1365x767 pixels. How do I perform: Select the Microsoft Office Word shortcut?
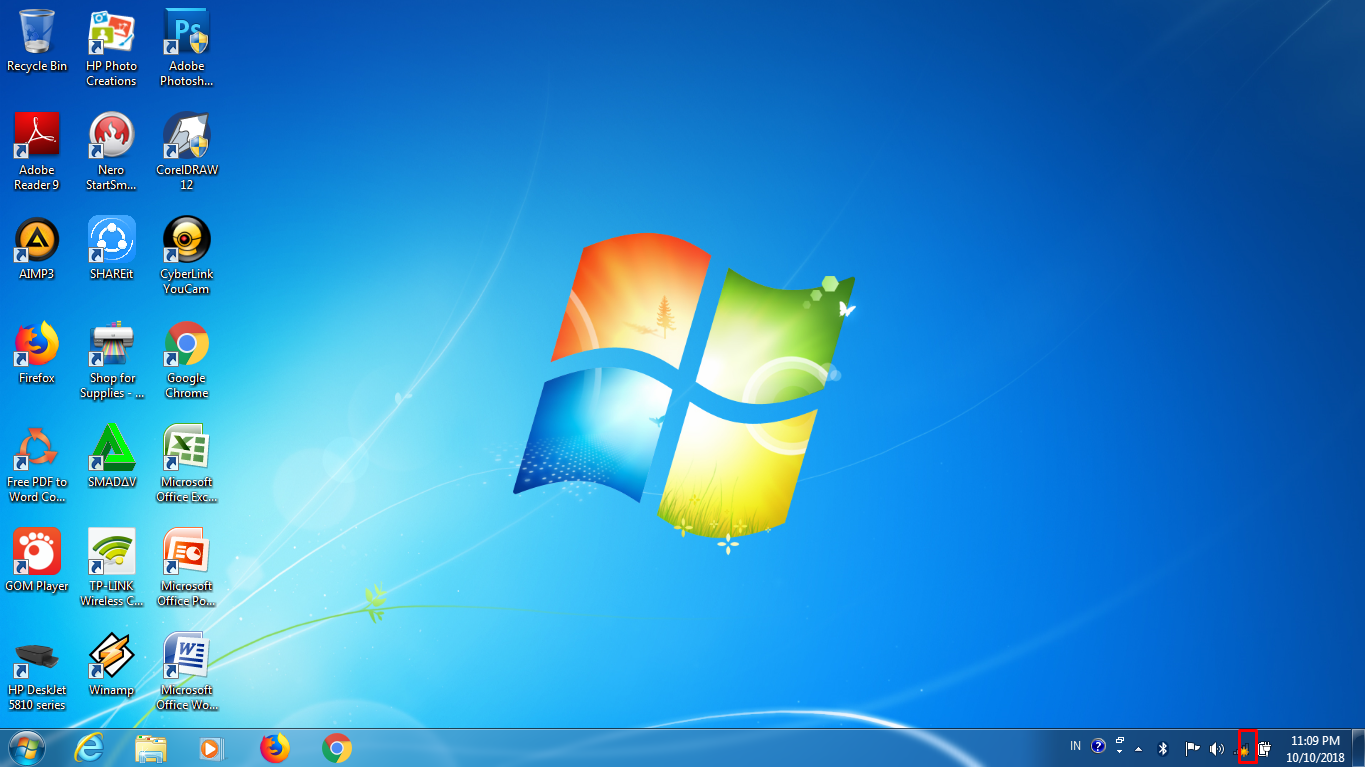pyautogui.click(x=187, y=672)
